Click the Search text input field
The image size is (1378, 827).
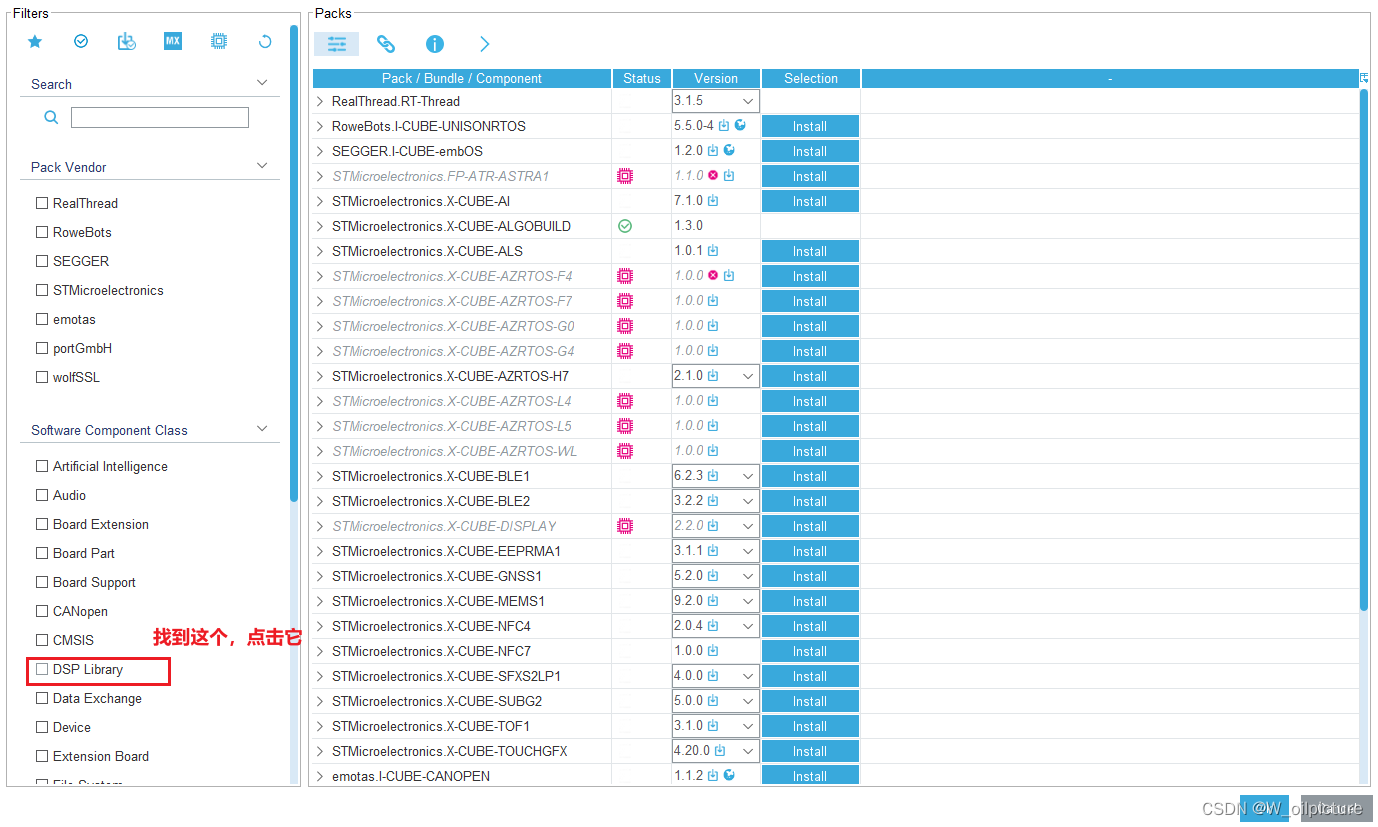click(x=160, y=117)
